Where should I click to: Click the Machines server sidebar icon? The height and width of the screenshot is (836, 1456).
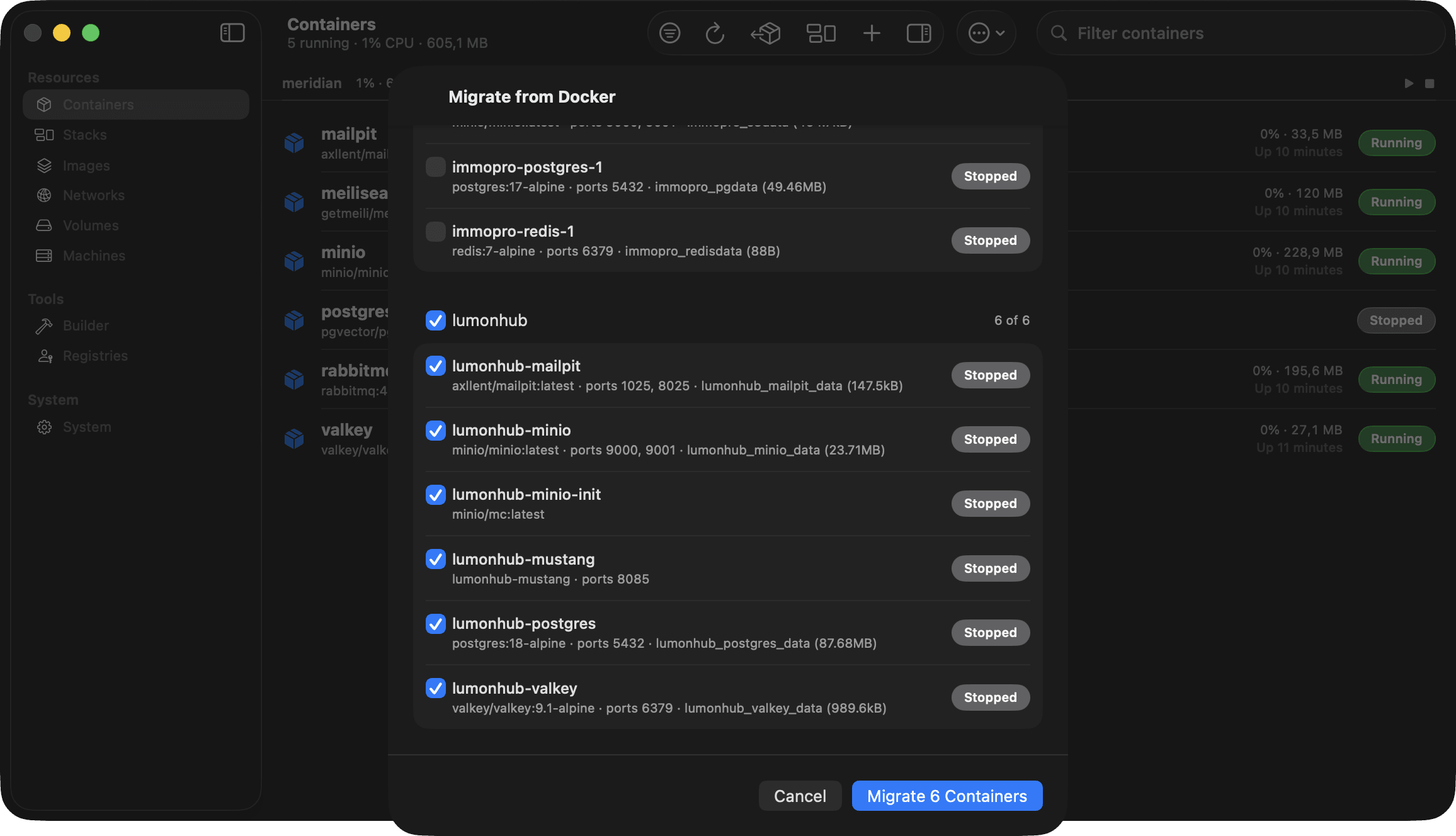pyautogui.click(x=44, y=256)
